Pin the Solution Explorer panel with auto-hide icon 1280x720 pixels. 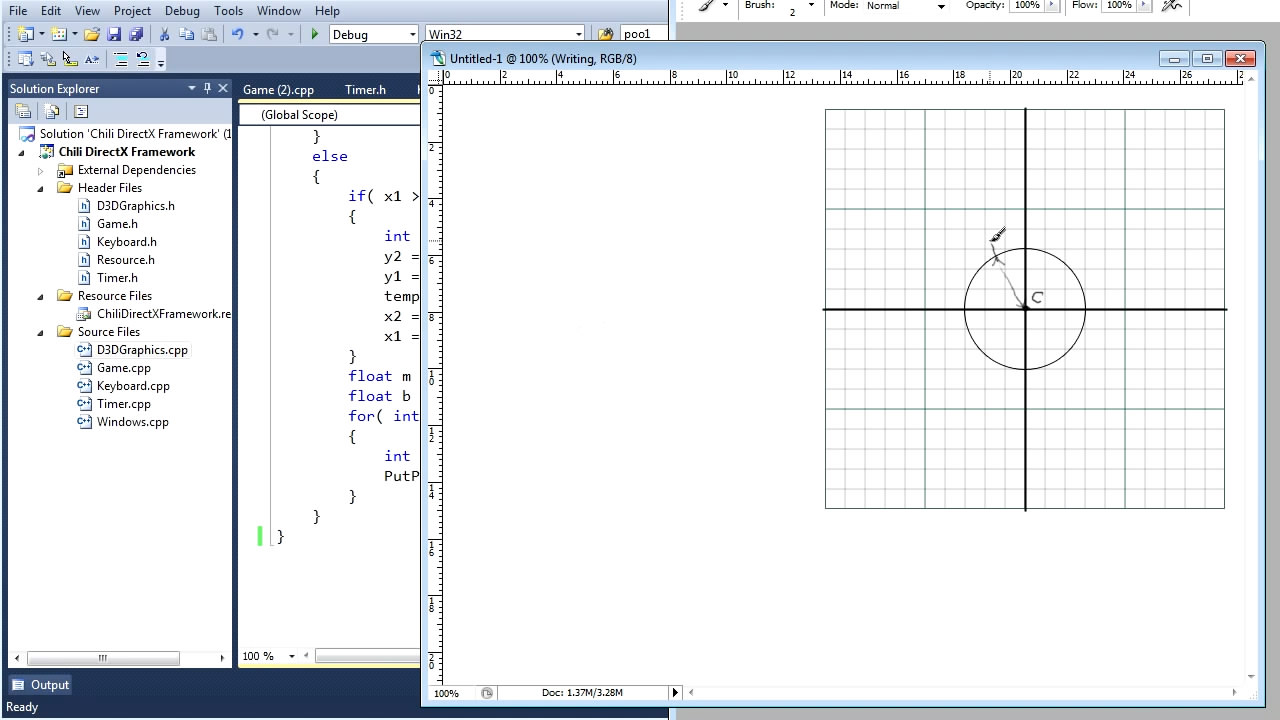(x=207, y=88)
